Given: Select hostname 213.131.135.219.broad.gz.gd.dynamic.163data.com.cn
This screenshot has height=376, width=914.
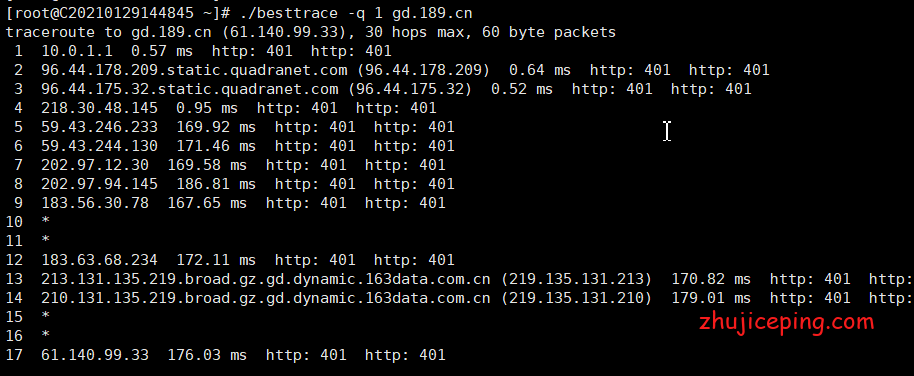Looking at the screenshot, I should [266, 279].
